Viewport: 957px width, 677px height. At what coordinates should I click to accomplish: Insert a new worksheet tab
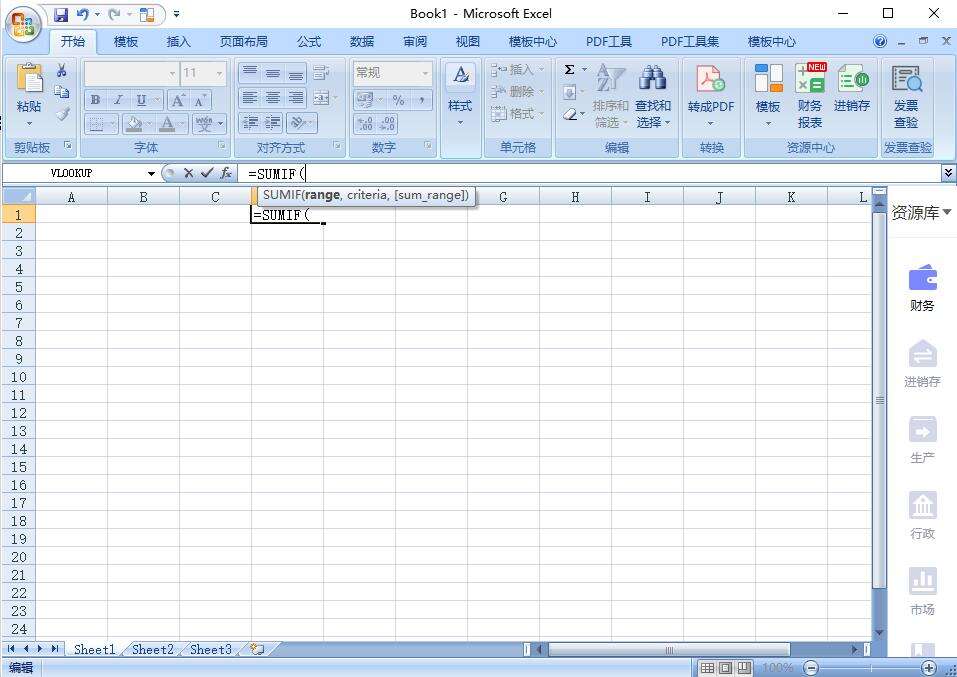click(258, 649)
